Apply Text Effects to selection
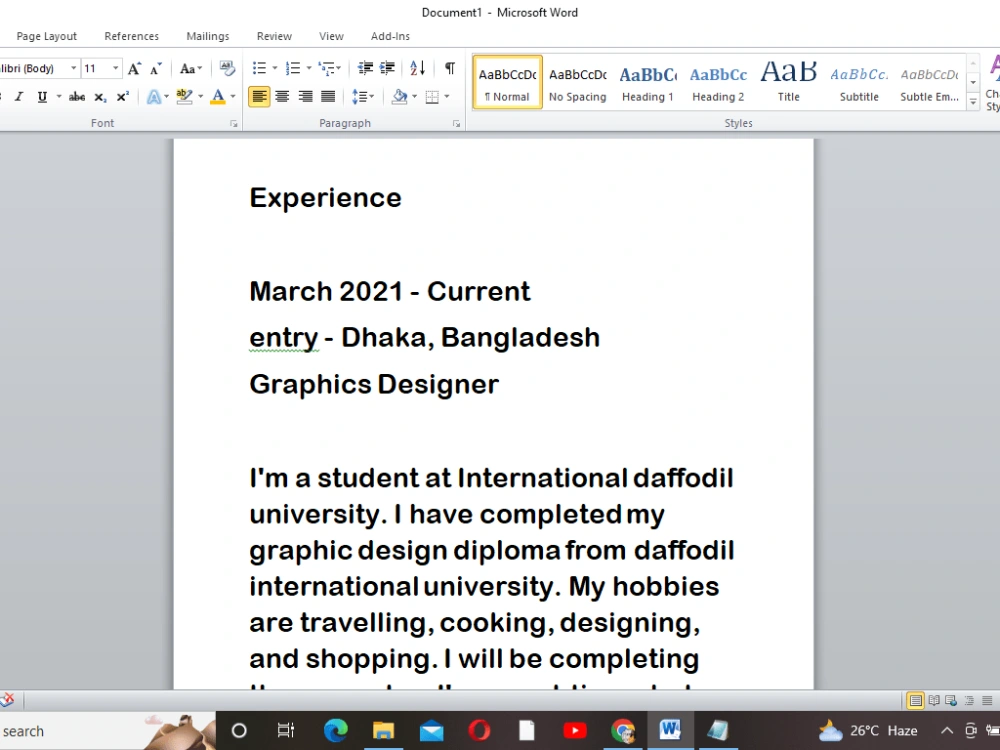 (154, 97)
